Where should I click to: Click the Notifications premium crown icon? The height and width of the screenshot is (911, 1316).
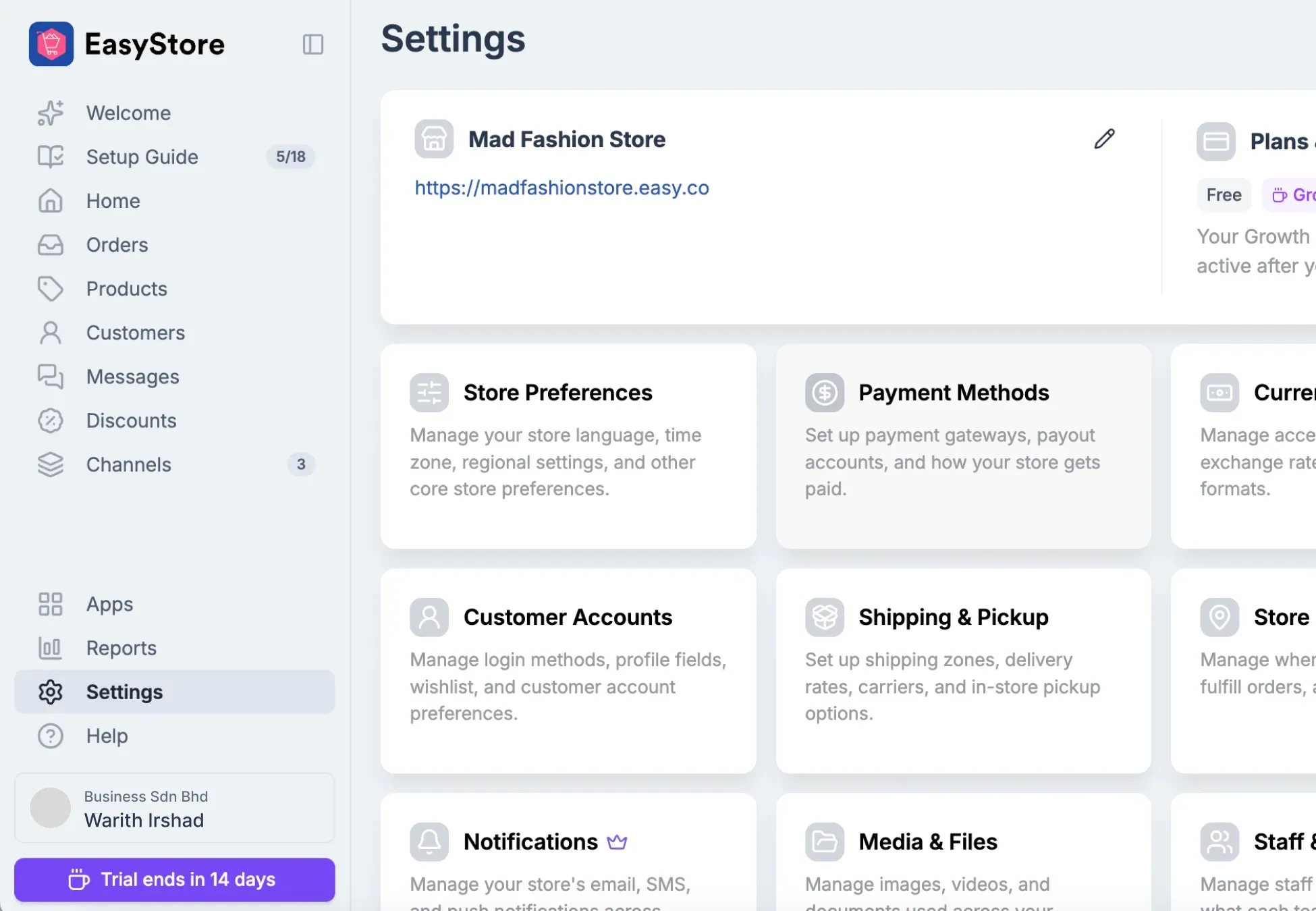click(x=617, y=841)
